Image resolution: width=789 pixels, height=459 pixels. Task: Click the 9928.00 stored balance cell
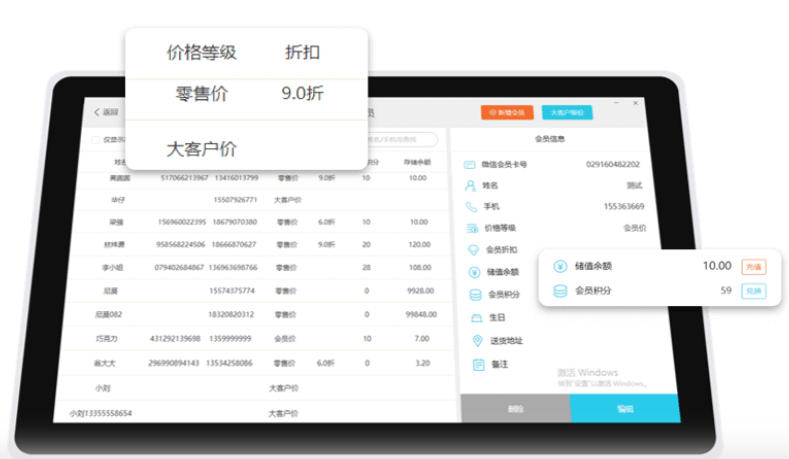pyautogui.click(x=421, y=291)
